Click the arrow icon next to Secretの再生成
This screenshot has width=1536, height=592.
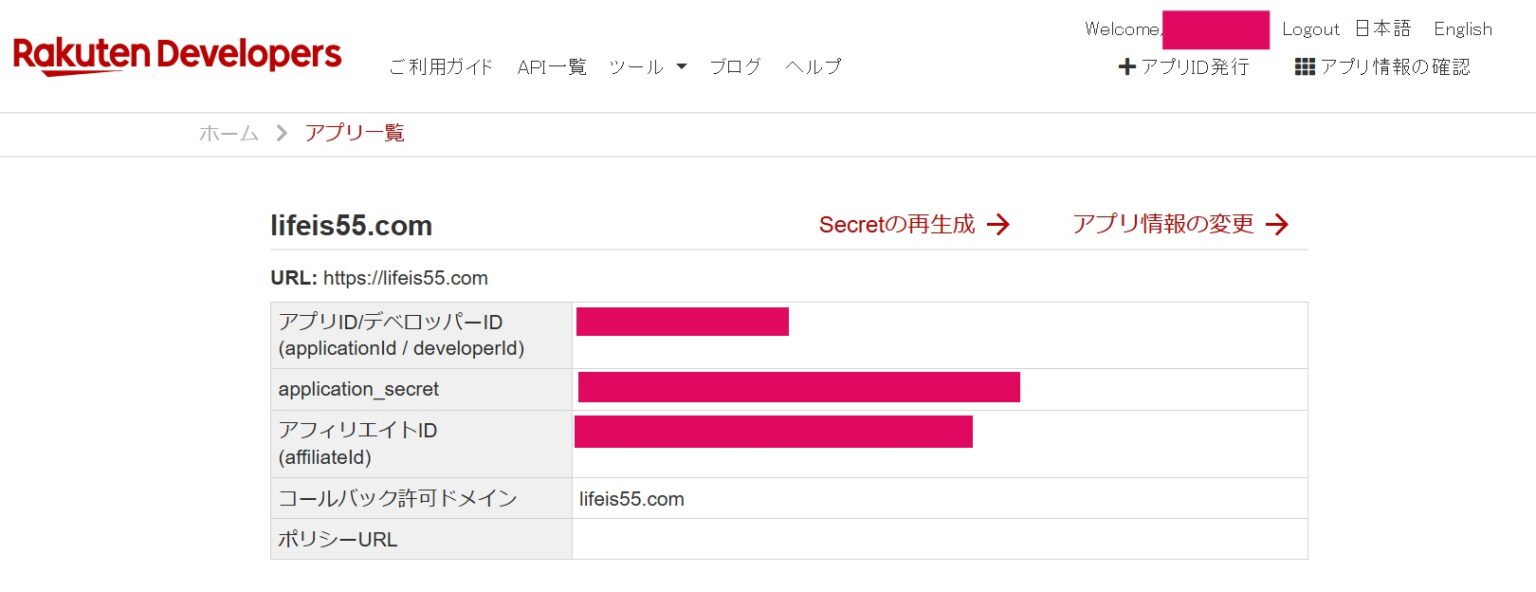998,224
